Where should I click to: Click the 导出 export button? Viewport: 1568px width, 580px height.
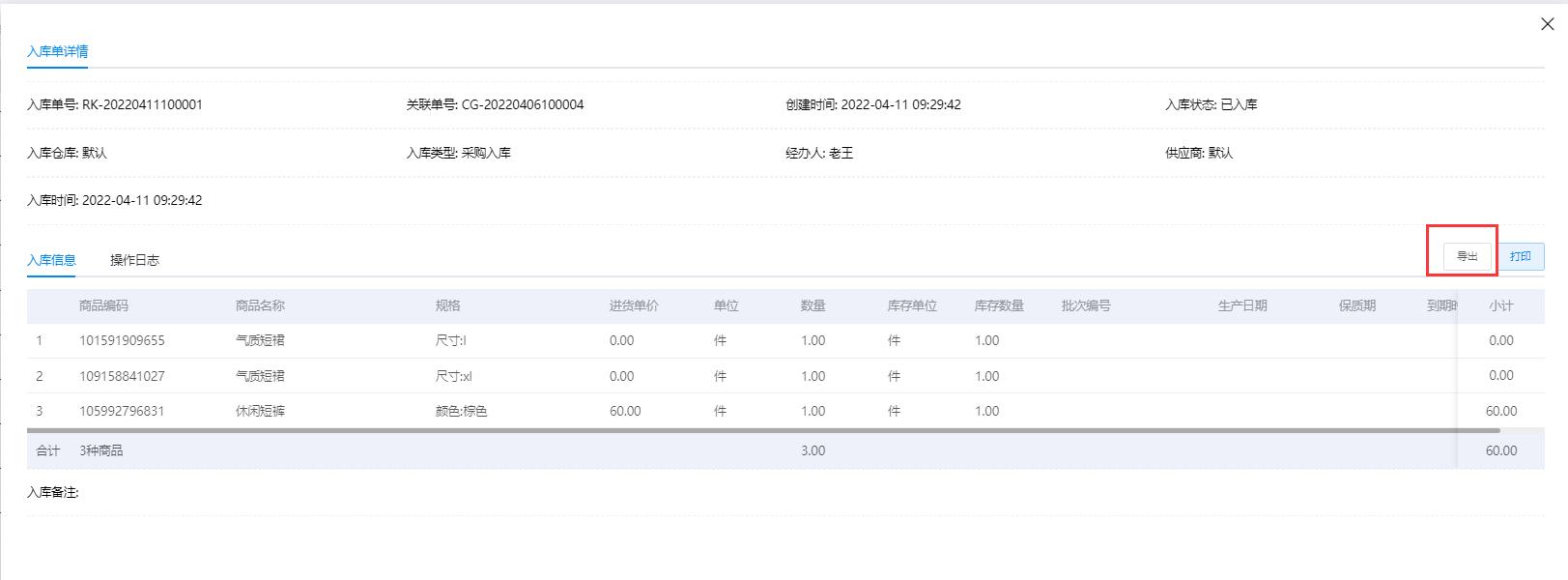1467,256
